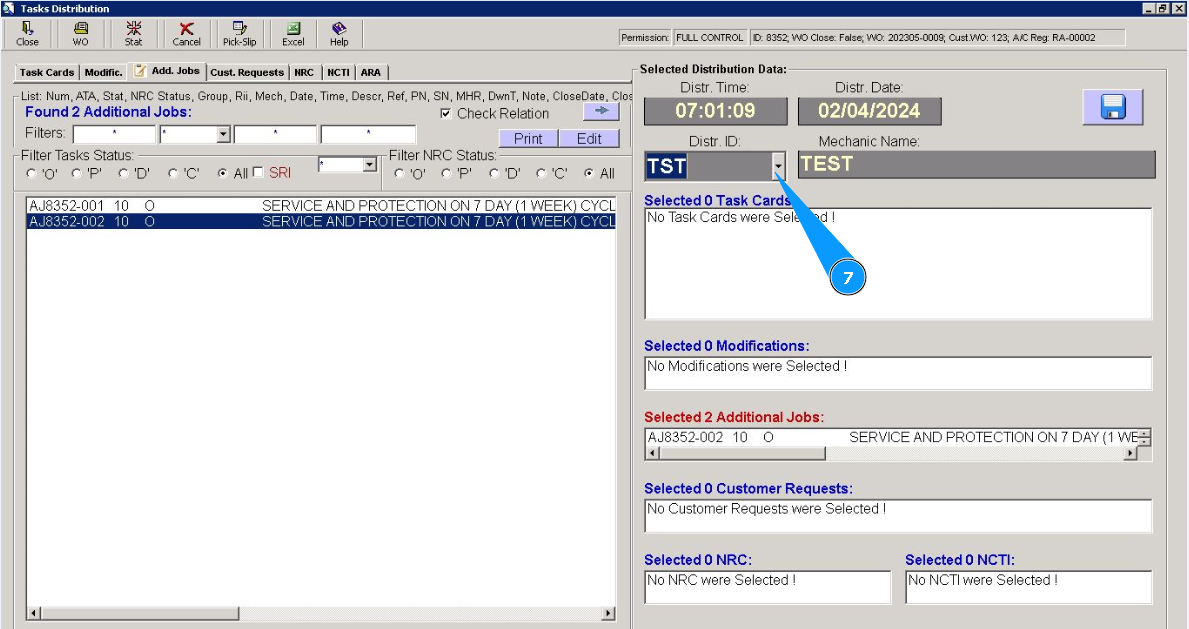Screen dimensions: 1189x629
Task: Click the fourth Filters input field
Action: tap(369, 135)
